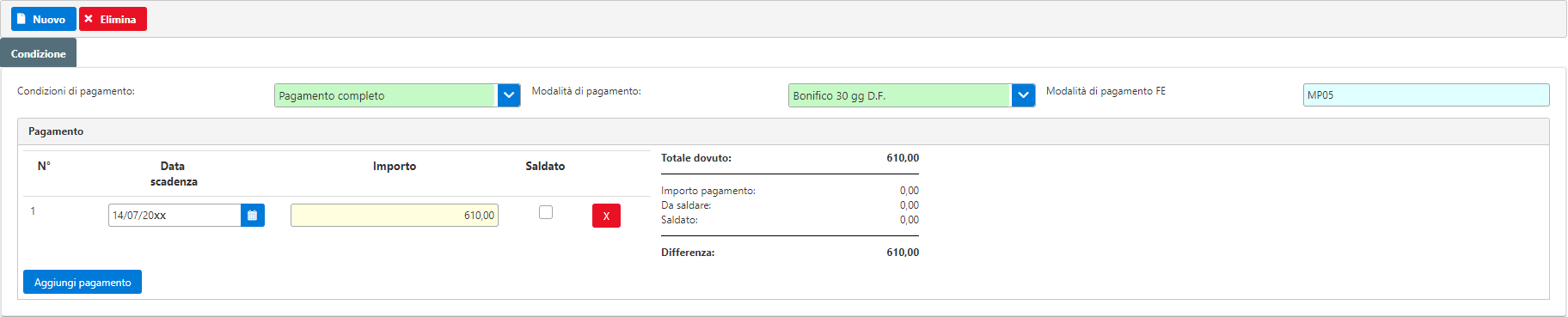Viewport: 1568px width, 317px height.
Task: Open the calendar date picker icon
Action: click(x=253, y=216)
